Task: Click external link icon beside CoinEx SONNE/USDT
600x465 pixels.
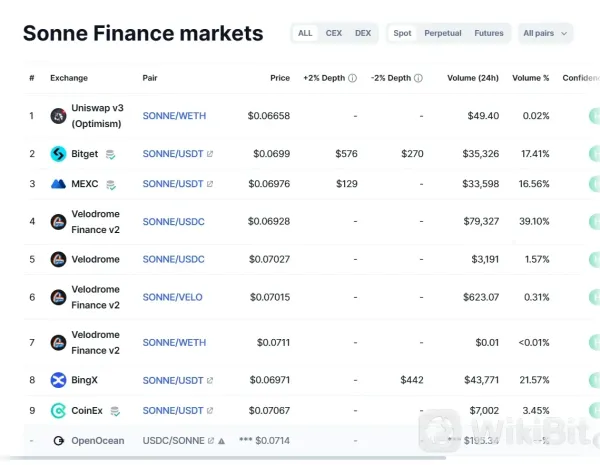Action: pos(210,411)
